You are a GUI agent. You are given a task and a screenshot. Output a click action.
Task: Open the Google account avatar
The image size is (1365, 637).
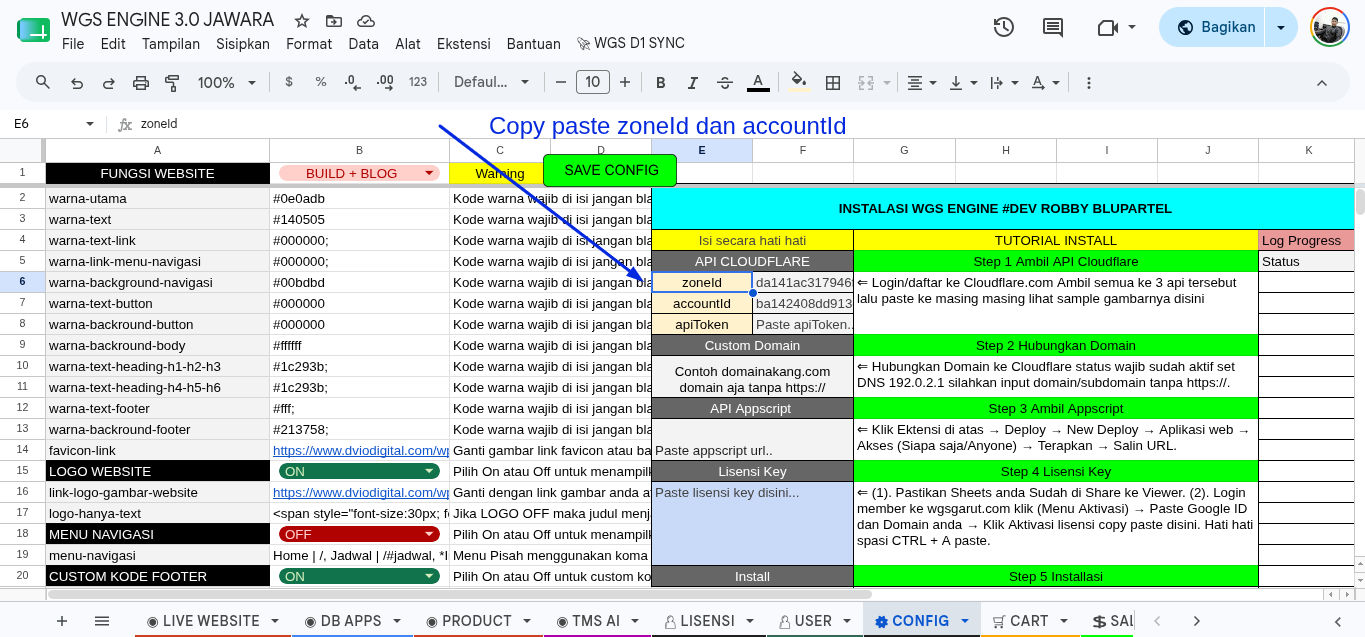(1330, 27)
